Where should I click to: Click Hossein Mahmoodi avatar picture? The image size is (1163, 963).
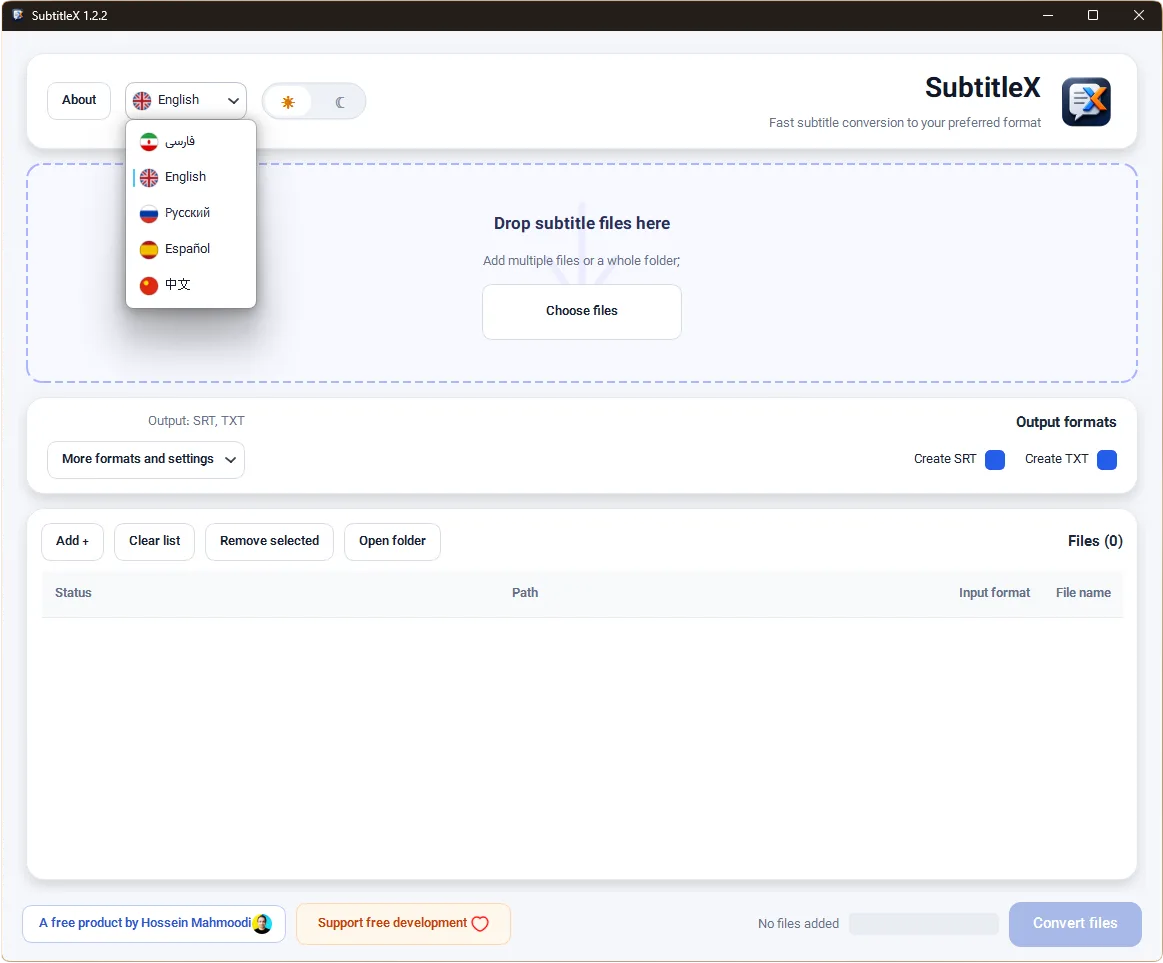tap(263, 924)
